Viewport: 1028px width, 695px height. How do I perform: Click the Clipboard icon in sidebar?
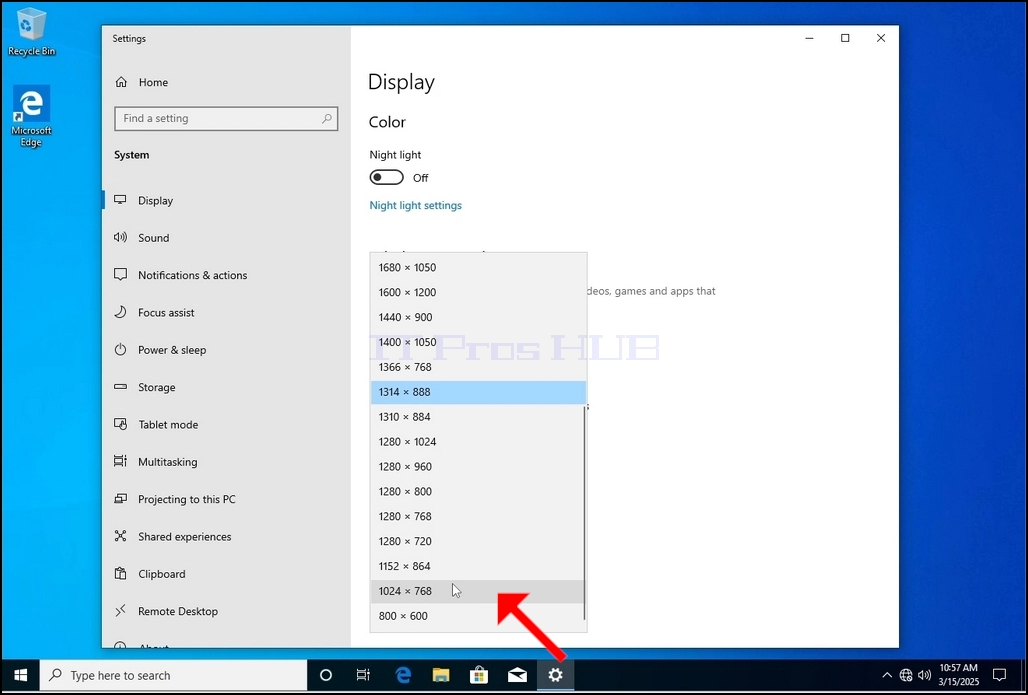click(120, 574)
